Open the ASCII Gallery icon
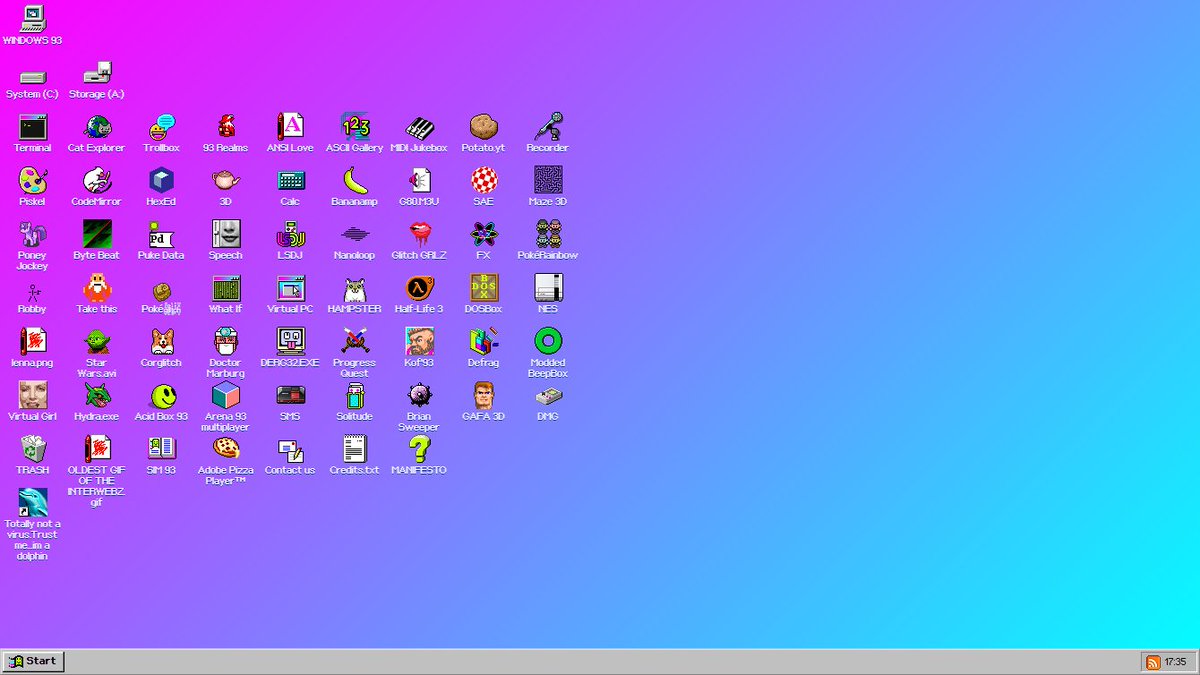This screenshot has width=1200, height=675. pos(355,127)
